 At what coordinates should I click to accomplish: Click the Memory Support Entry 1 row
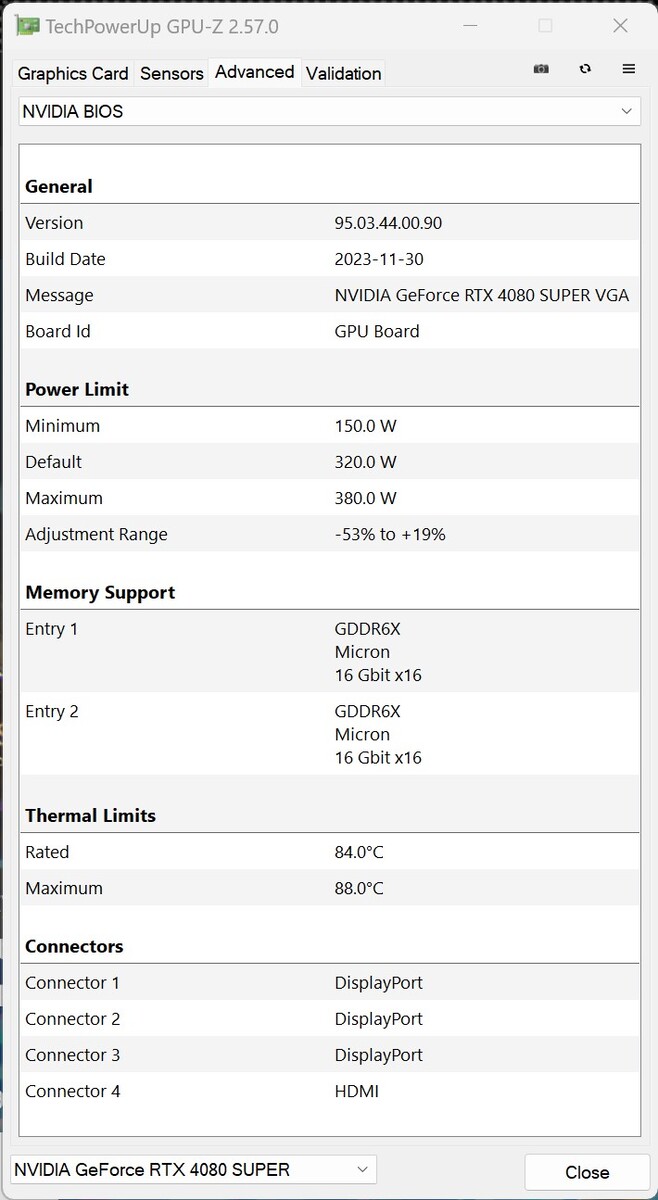(x=330, y=651)
